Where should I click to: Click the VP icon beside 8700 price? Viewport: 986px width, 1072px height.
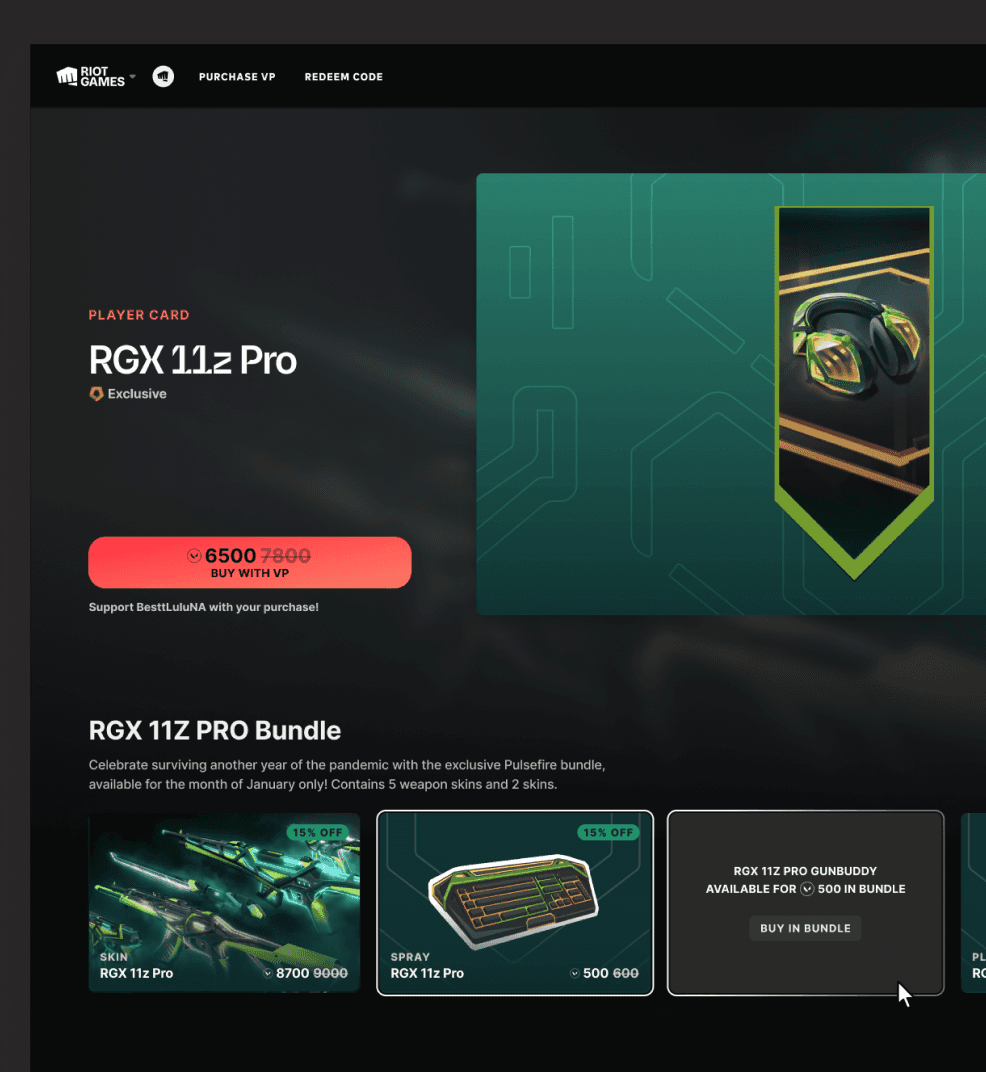coord(268,974)
